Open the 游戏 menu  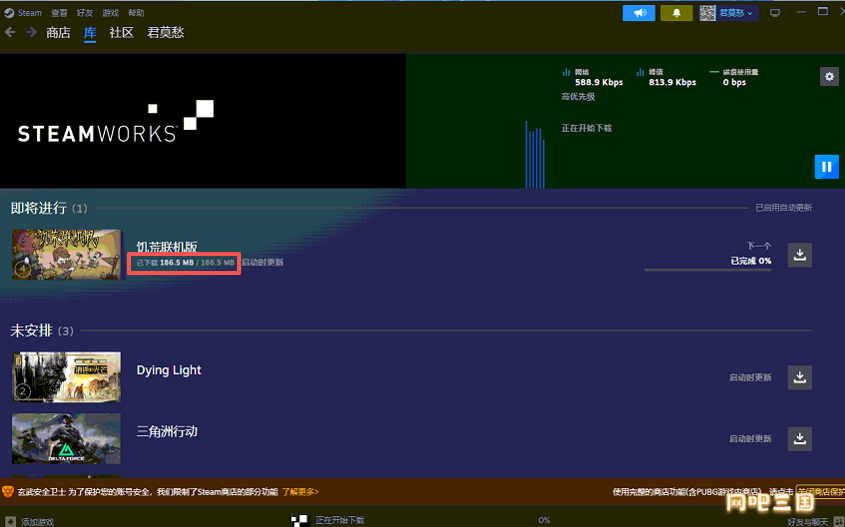point(110,13)
